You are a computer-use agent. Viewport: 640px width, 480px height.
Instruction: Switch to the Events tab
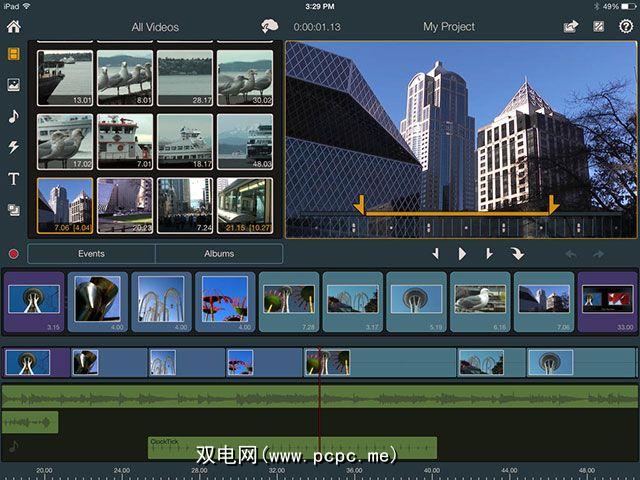(x=91, y=254)
